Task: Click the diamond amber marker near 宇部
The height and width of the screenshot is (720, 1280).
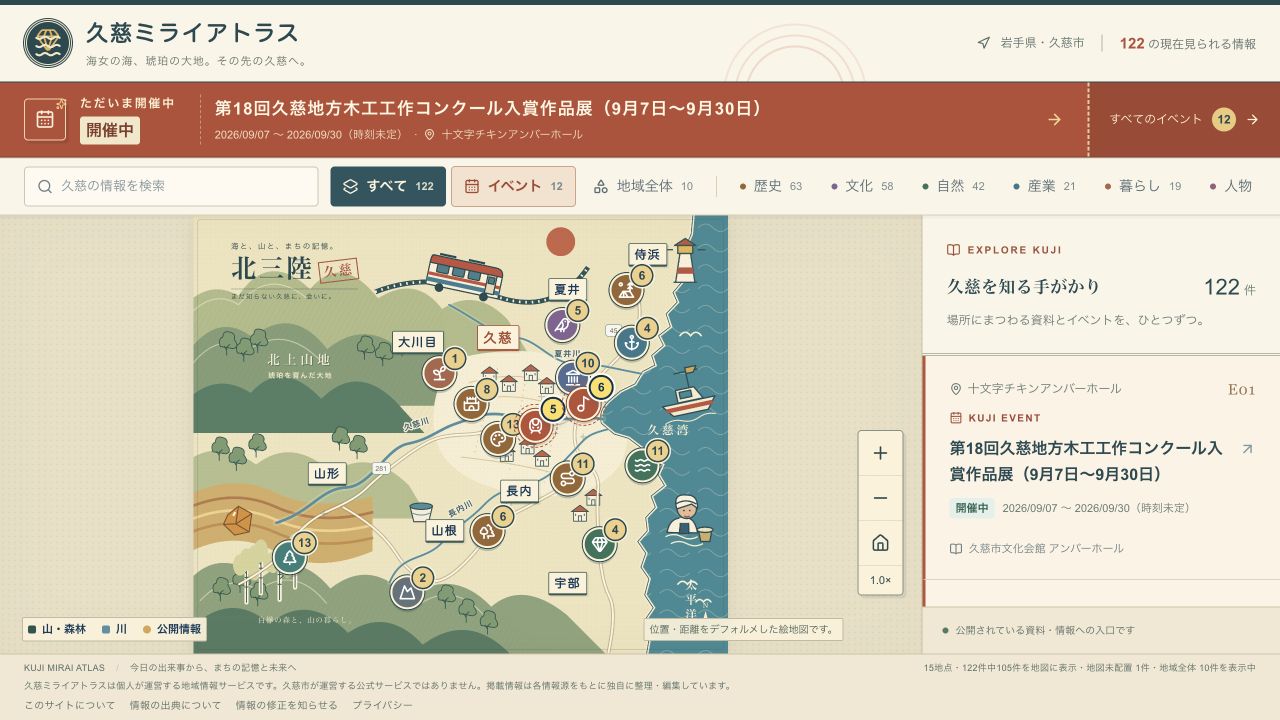Action: (x=599, y=544)
